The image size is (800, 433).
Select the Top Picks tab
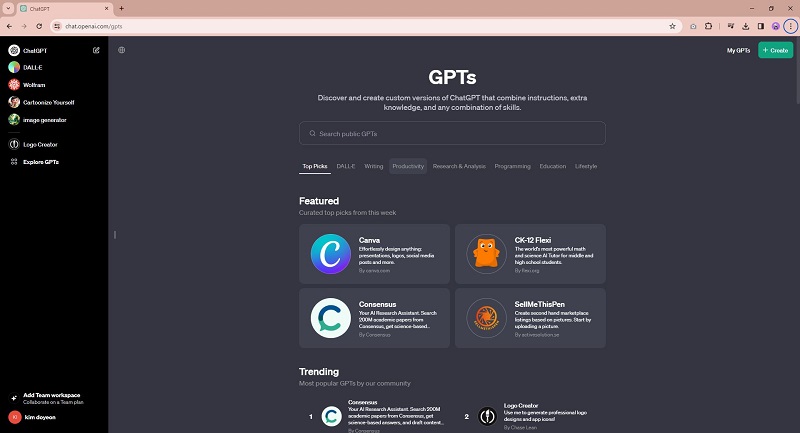(x=315, y=166)
